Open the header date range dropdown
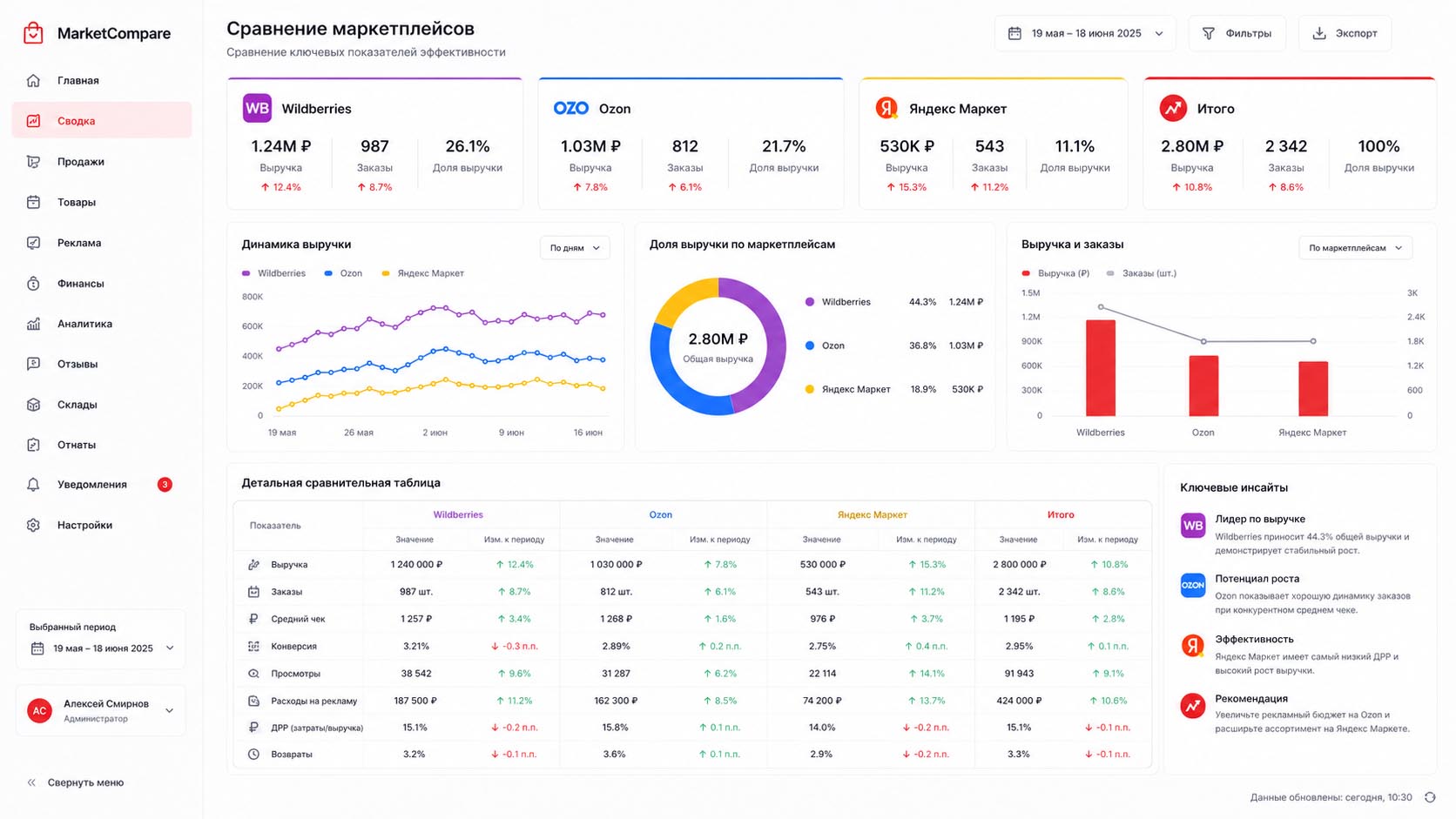Viewport: 1456px width, 819px height. point(1085,33)
